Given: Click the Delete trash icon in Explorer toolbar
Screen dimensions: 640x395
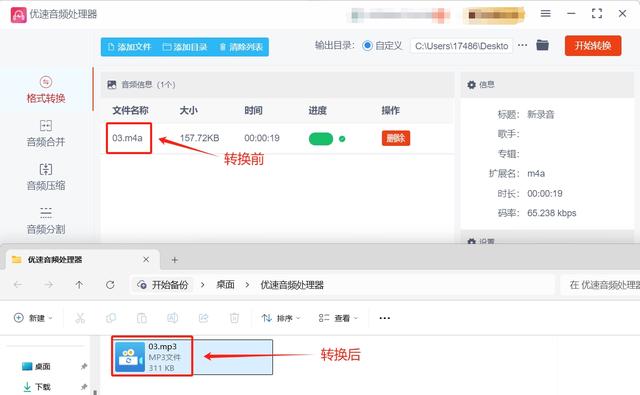Looking at the screenshot, I should [234, 318].
